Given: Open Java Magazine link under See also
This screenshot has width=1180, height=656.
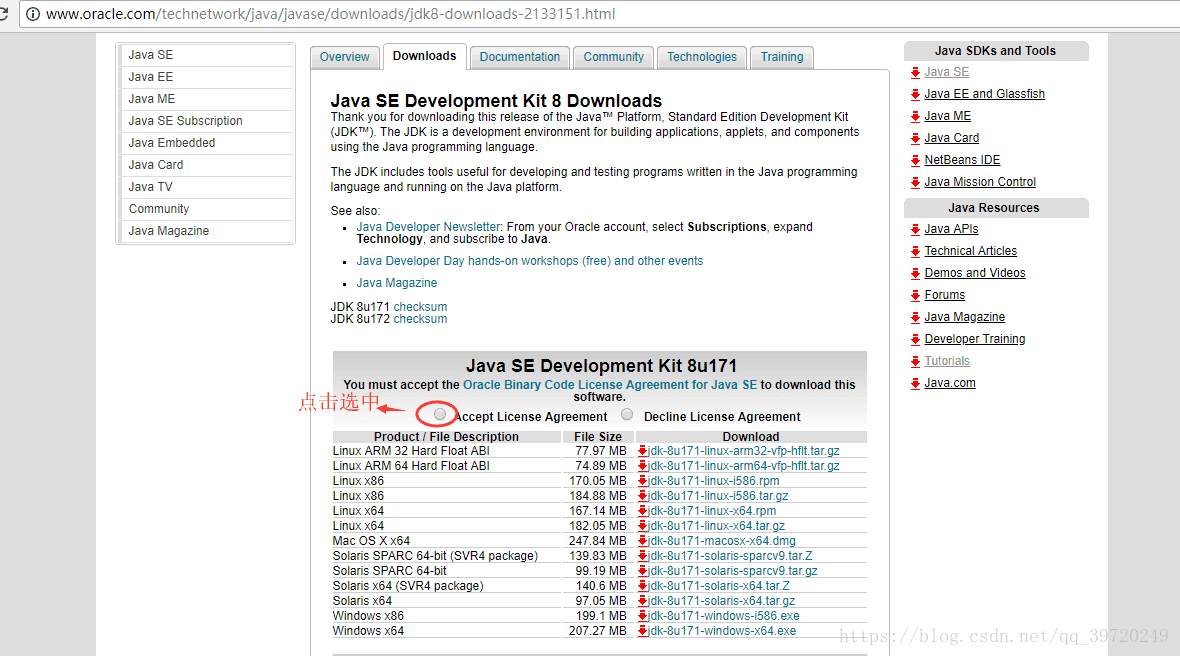Looking at the screenshot, I should (397, 283).
